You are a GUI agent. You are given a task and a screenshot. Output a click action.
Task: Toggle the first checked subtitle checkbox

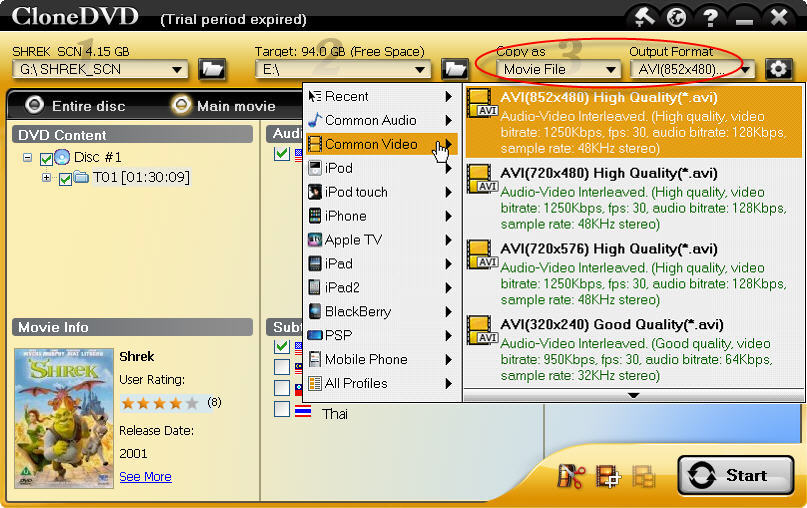pos(282,346)
